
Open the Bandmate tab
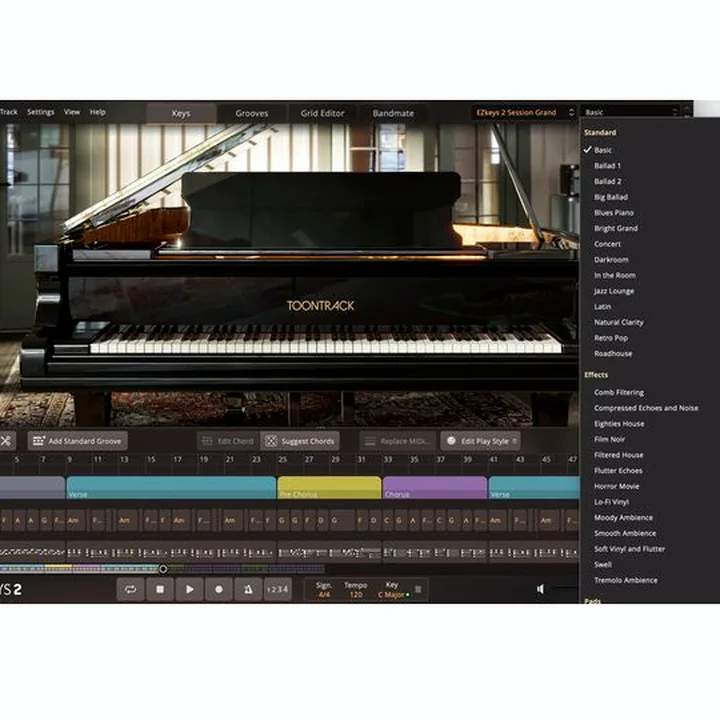[393, 113]
